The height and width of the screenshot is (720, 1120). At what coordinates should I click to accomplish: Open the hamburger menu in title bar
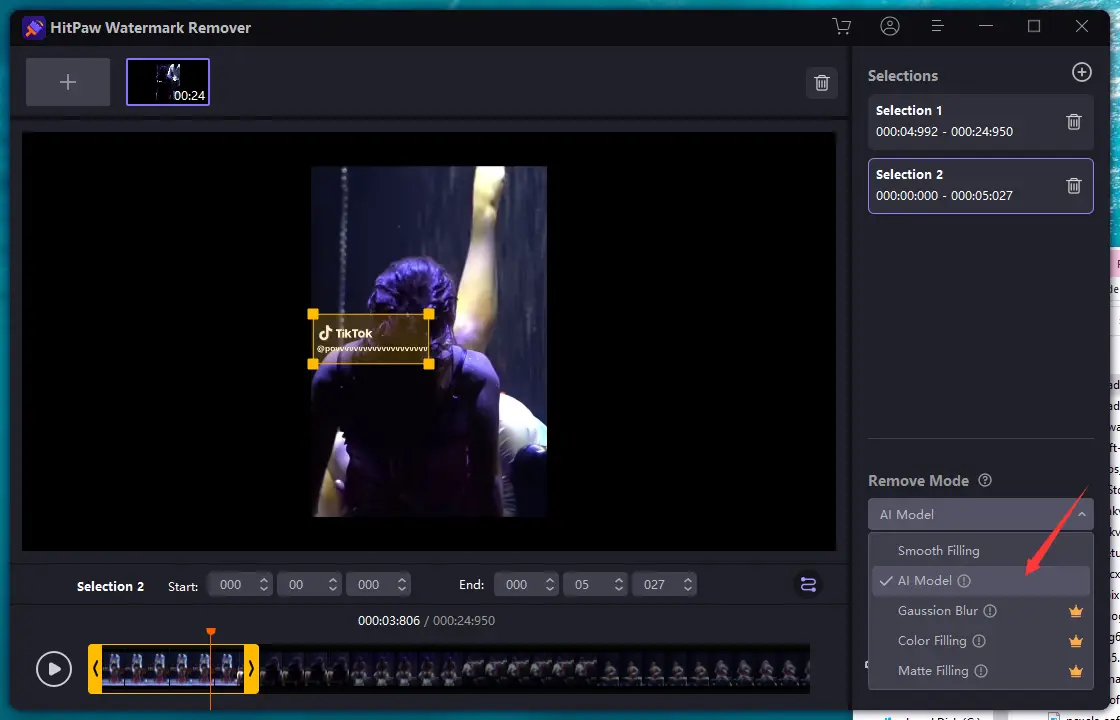(937, 27)
